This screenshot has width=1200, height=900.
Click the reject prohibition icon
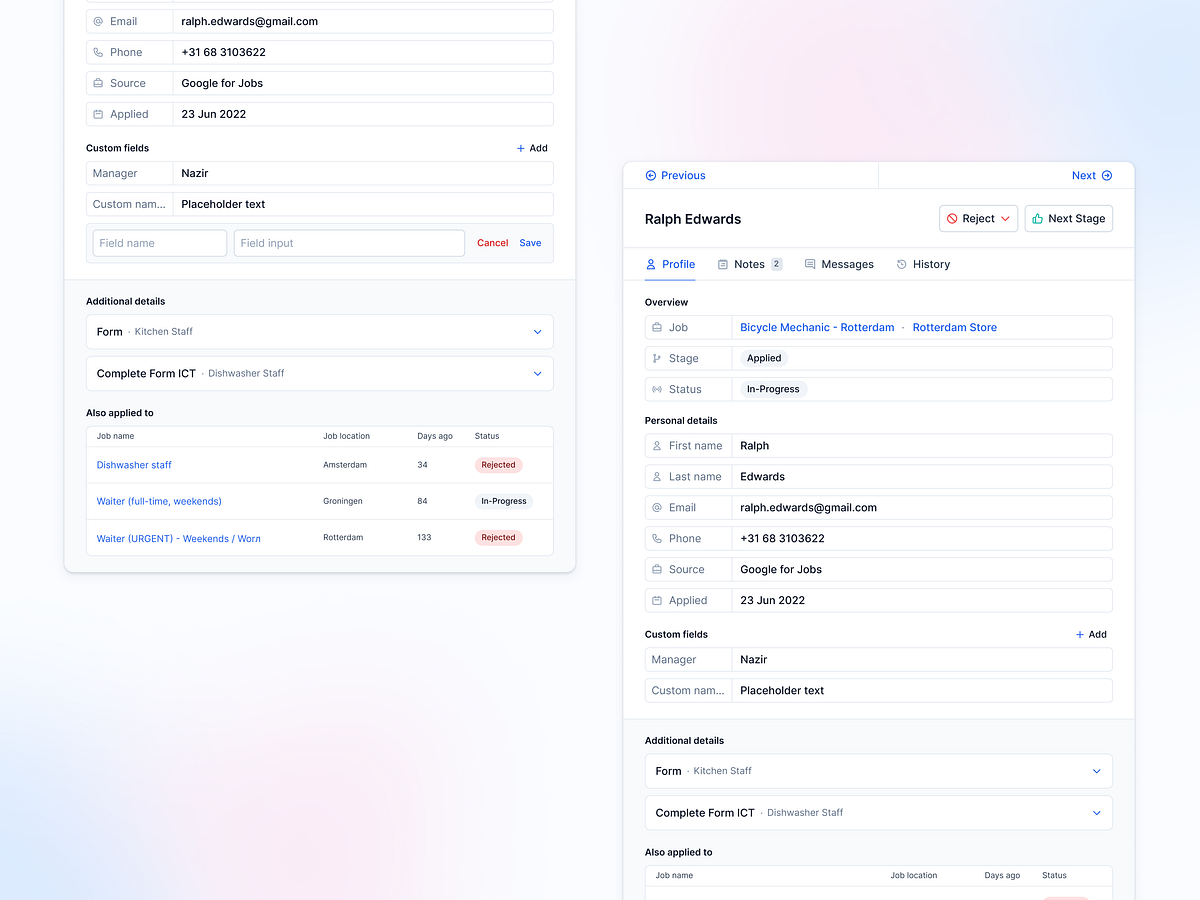coord(952,218)
